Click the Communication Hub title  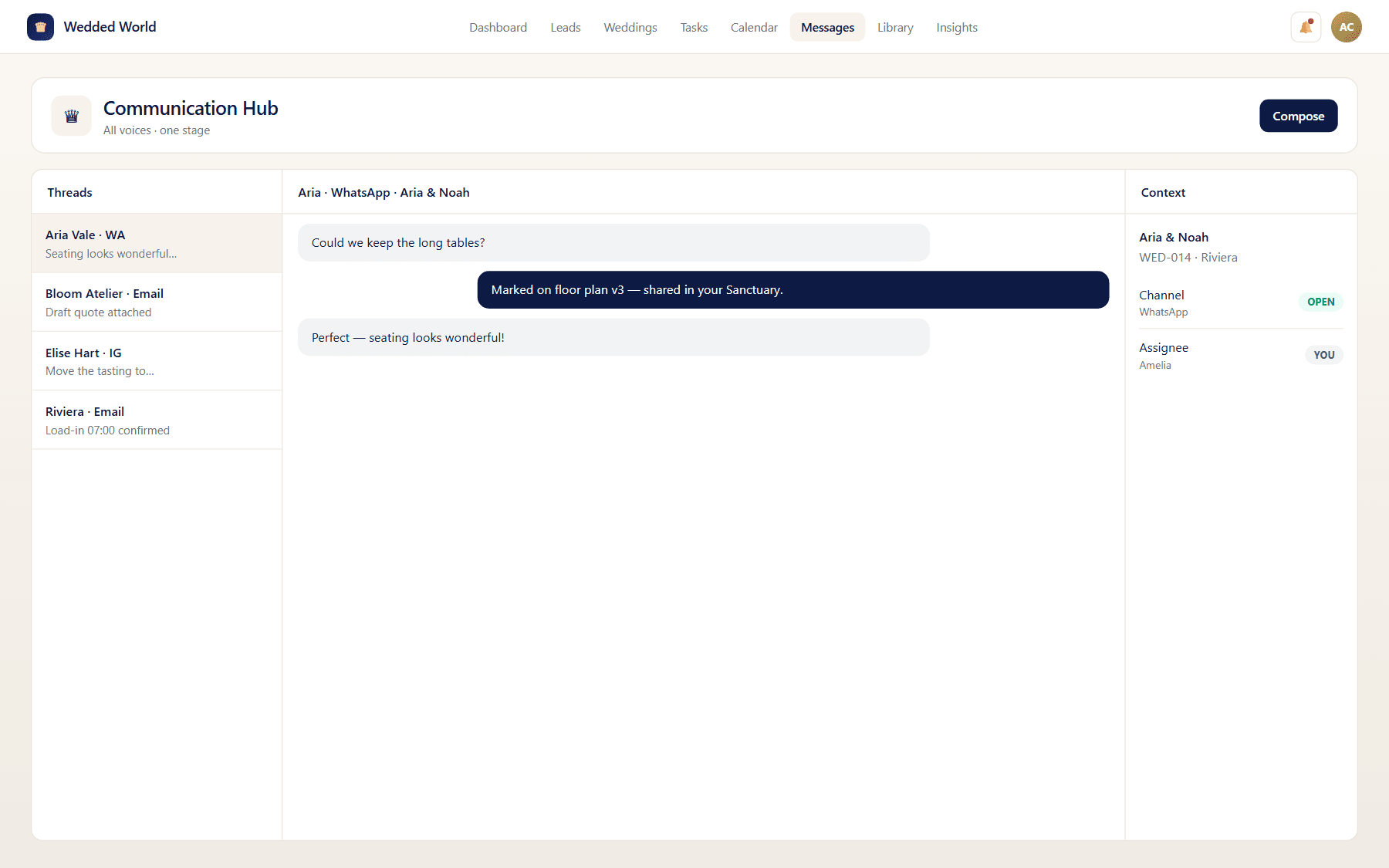click(191, 108)
